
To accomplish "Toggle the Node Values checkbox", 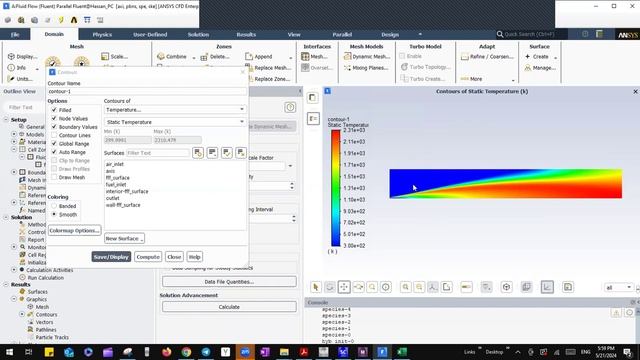I will pos(54,118).
